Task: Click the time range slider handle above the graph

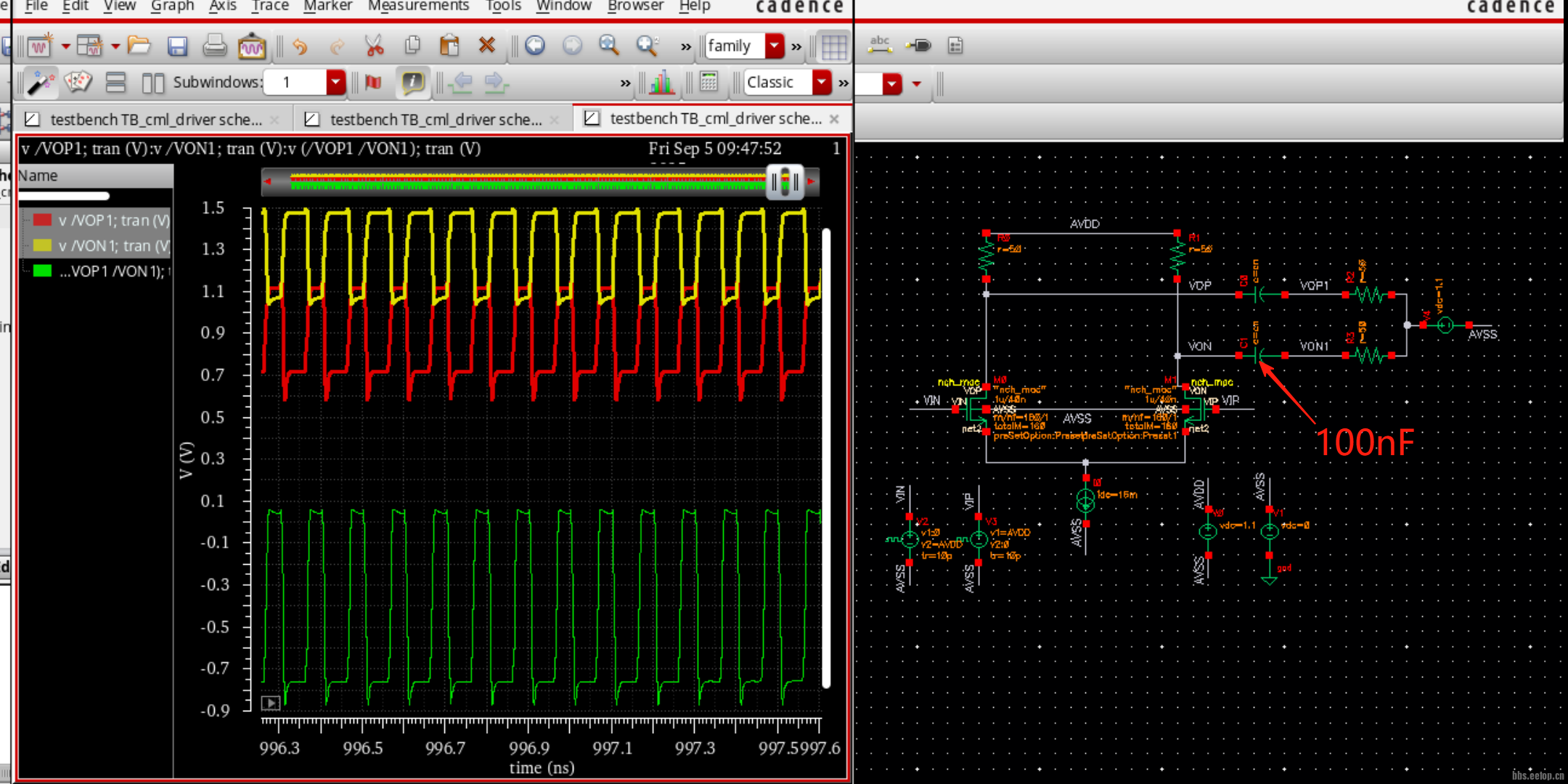Action: point(785,181)
